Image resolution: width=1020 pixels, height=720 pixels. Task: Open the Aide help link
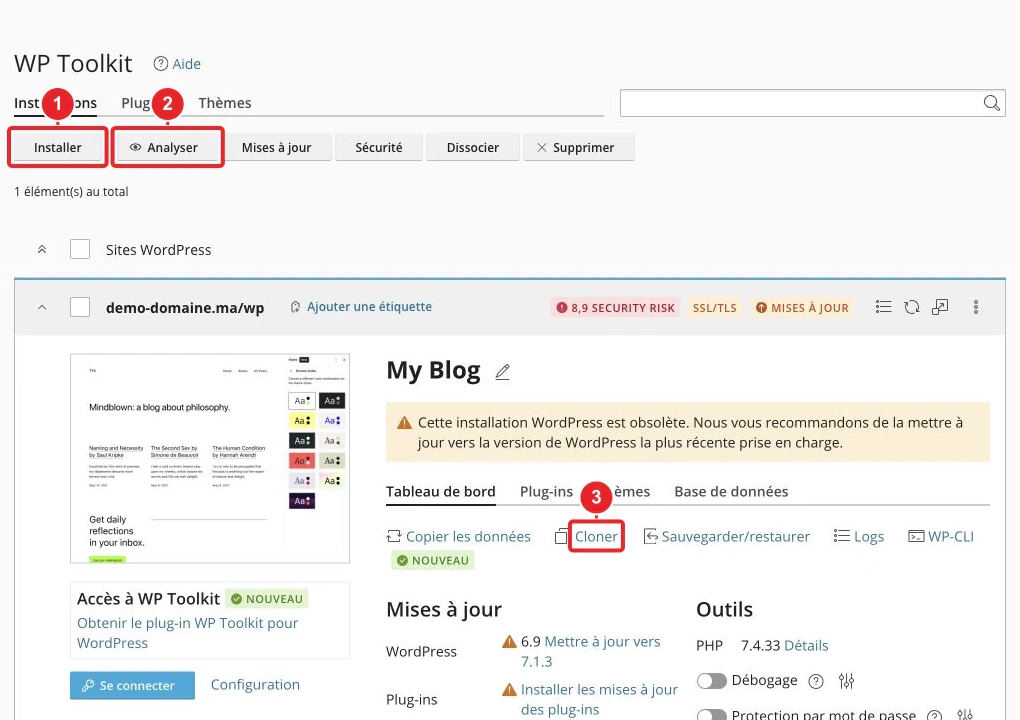click(186, 64)
